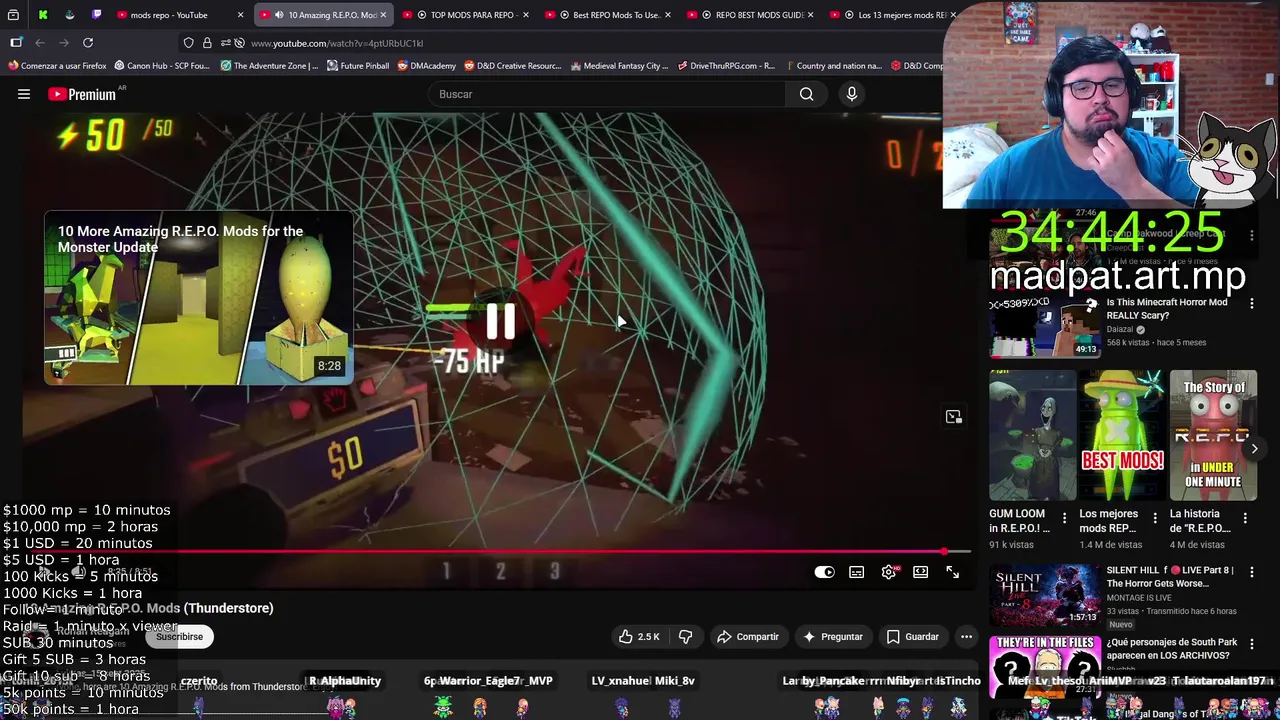
Task: Open BEST MODS! short thumbnail
Action: [x=1123, y=435]
